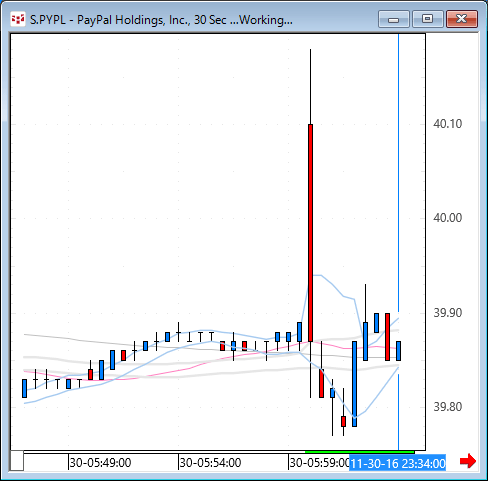Click the CQG chart icon in title bar

18,20
